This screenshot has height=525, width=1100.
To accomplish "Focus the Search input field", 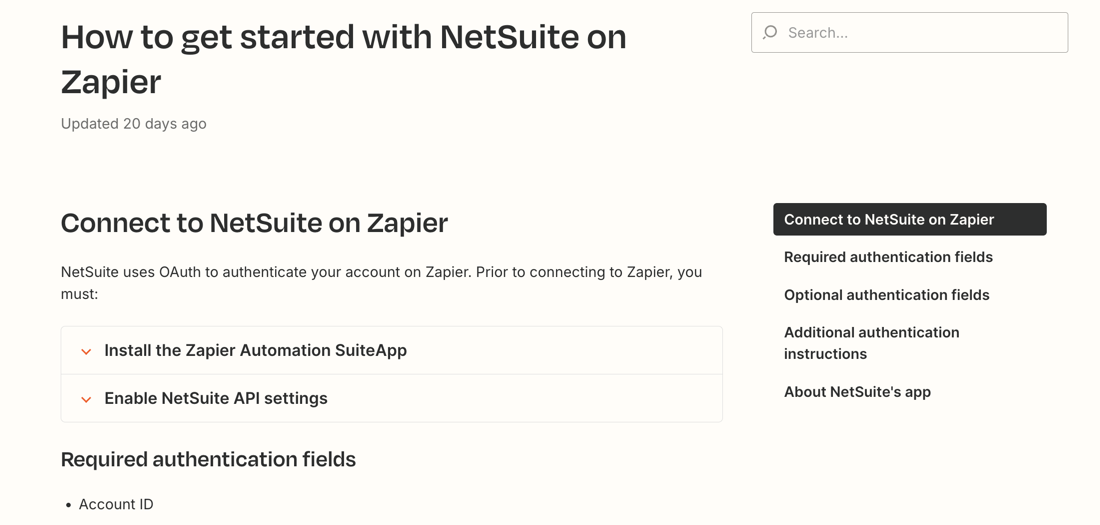I will (x=920, y=33).
